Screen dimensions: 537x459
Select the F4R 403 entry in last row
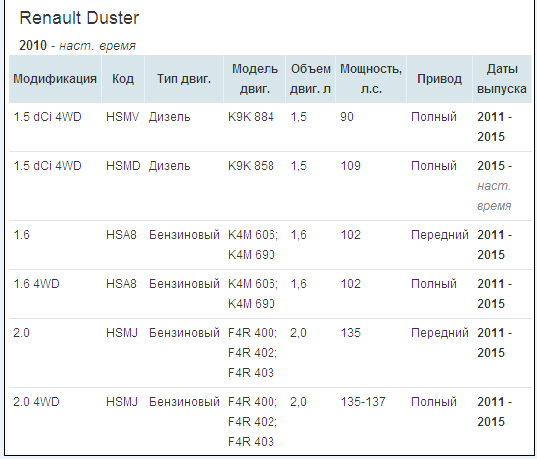[x=251, y=441]
